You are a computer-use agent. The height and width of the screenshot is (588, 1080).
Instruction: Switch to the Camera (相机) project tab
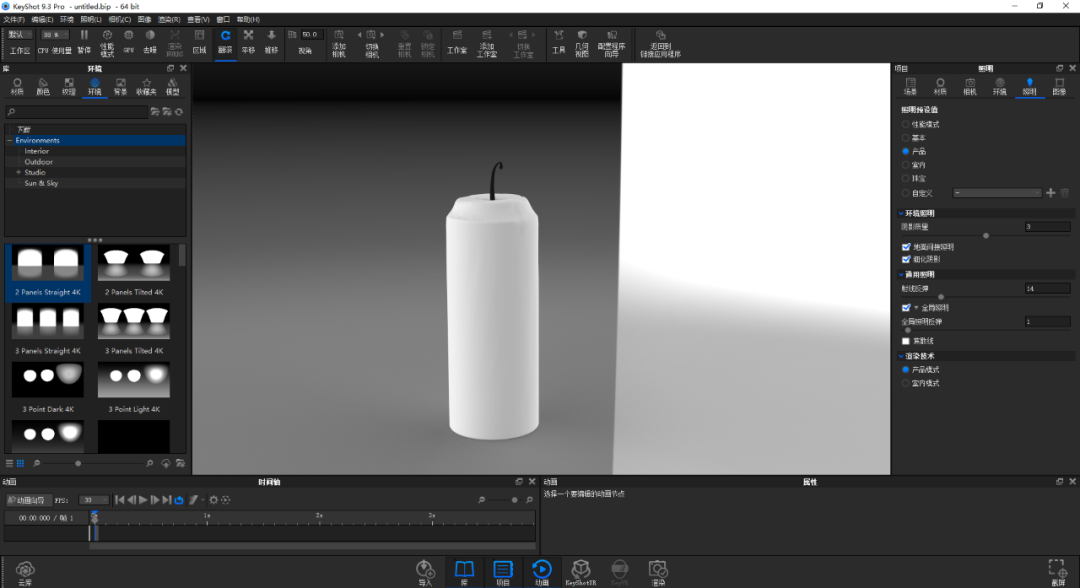tap(970, 86)
